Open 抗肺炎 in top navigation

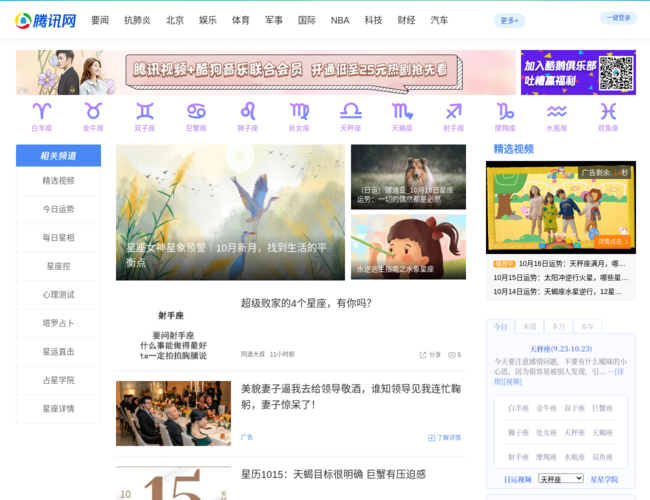[137, 20]
